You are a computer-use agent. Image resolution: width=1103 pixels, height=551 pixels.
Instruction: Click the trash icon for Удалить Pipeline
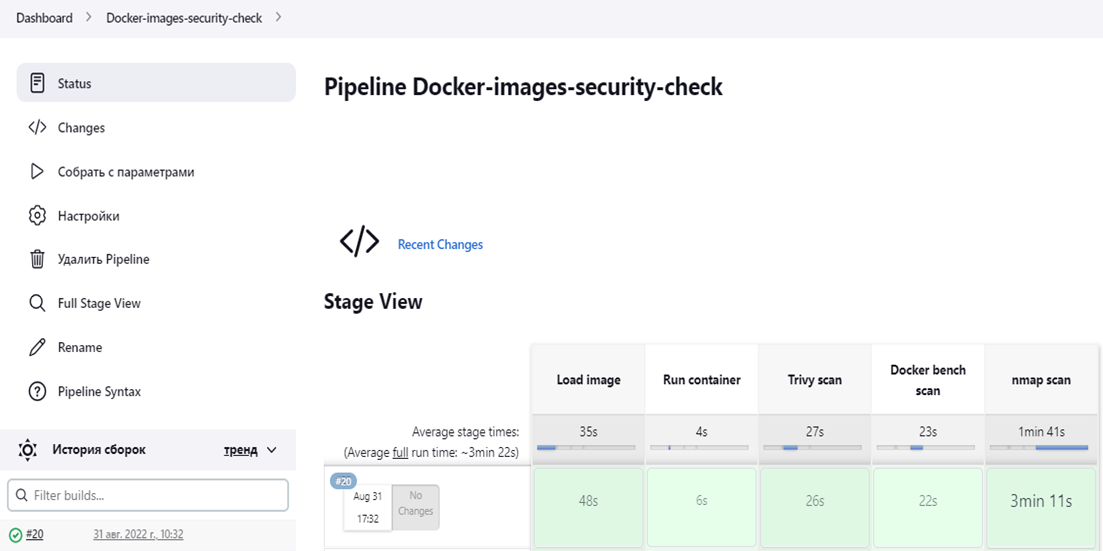click(37, 259)
